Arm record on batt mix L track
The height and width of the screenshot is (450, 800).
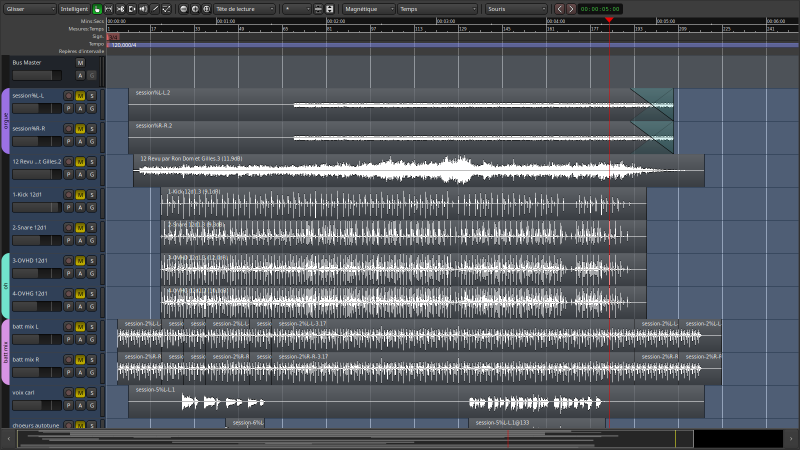(68, 327)
